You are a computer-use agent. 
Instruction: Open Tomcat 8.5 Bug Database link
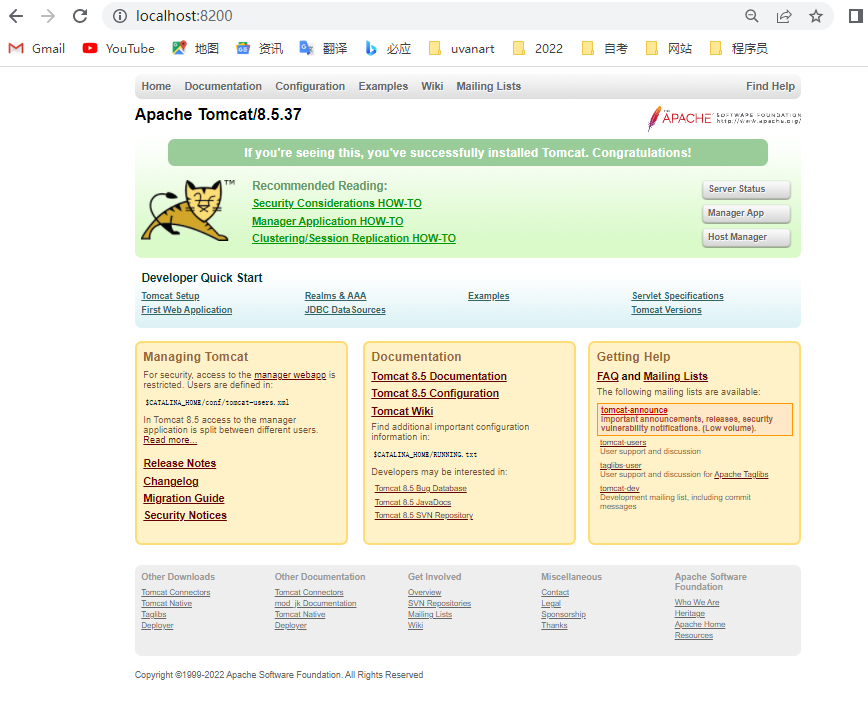pyautogui.click(x=421, y=488)
